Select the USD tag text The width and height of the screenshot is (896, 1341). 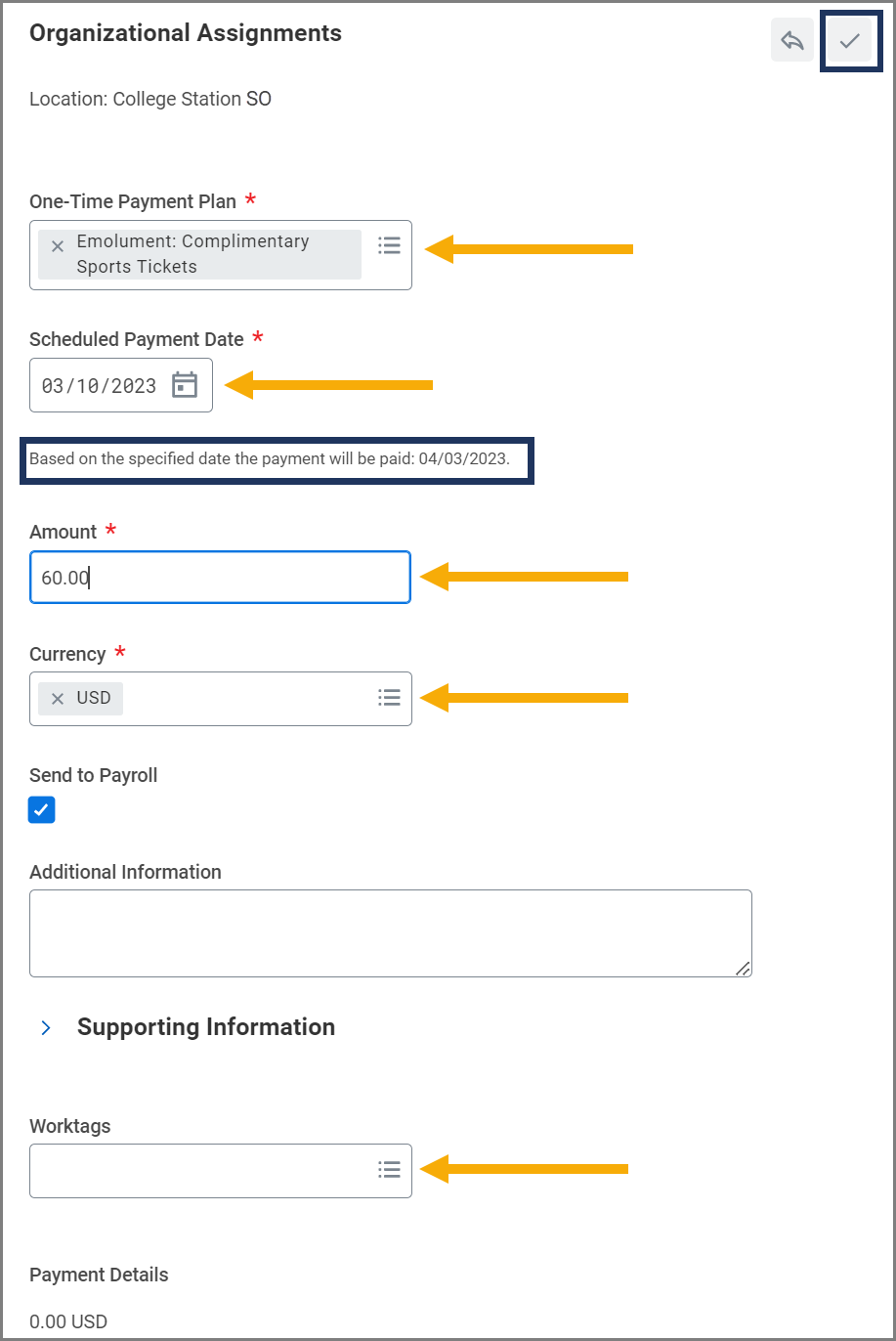pos(94,699)
